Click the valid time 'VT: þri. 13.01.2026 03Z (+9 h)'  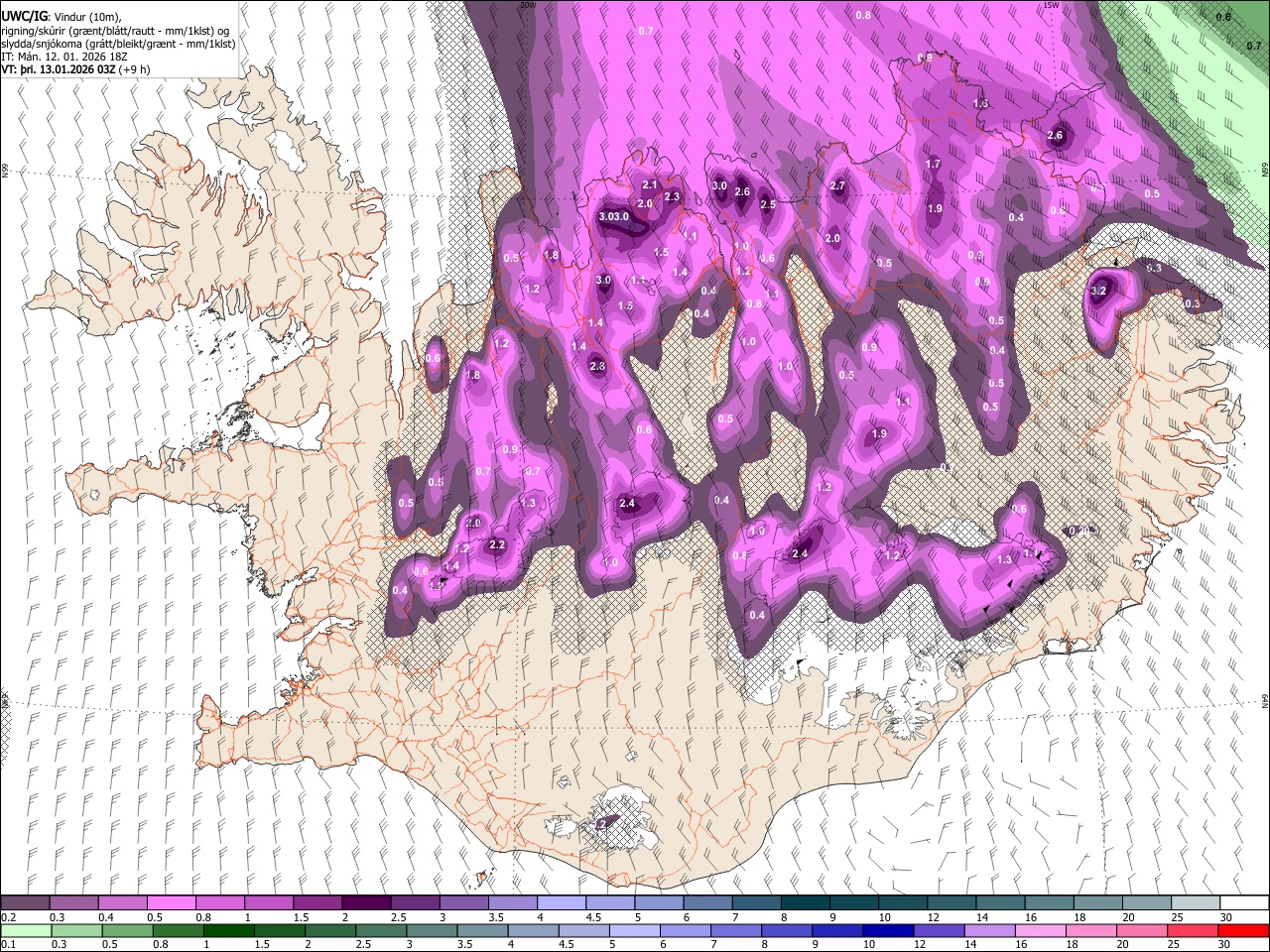click(x=76, y=69)
